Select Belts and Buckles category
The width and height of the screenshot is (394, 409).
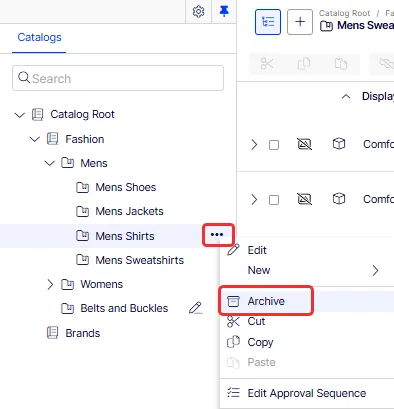click(x=124, y=308)
